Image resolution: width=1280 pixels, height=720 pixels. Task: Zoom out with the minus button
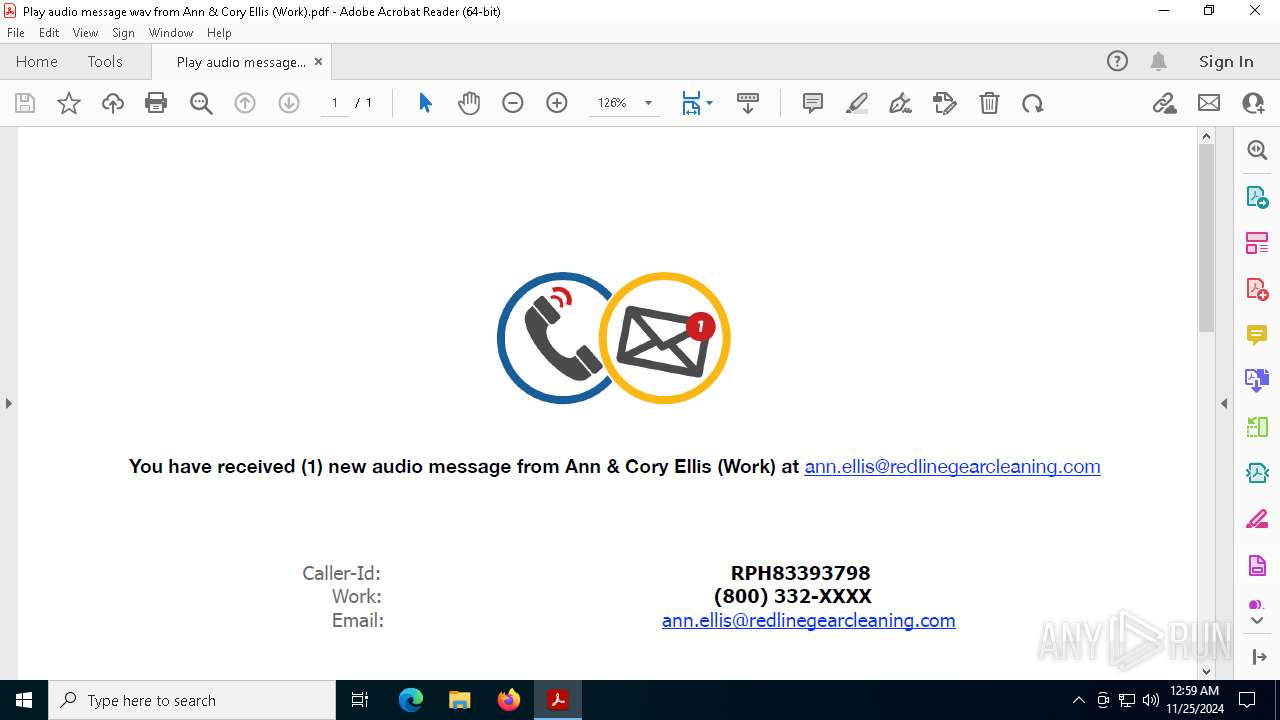[x=513, y=103]
